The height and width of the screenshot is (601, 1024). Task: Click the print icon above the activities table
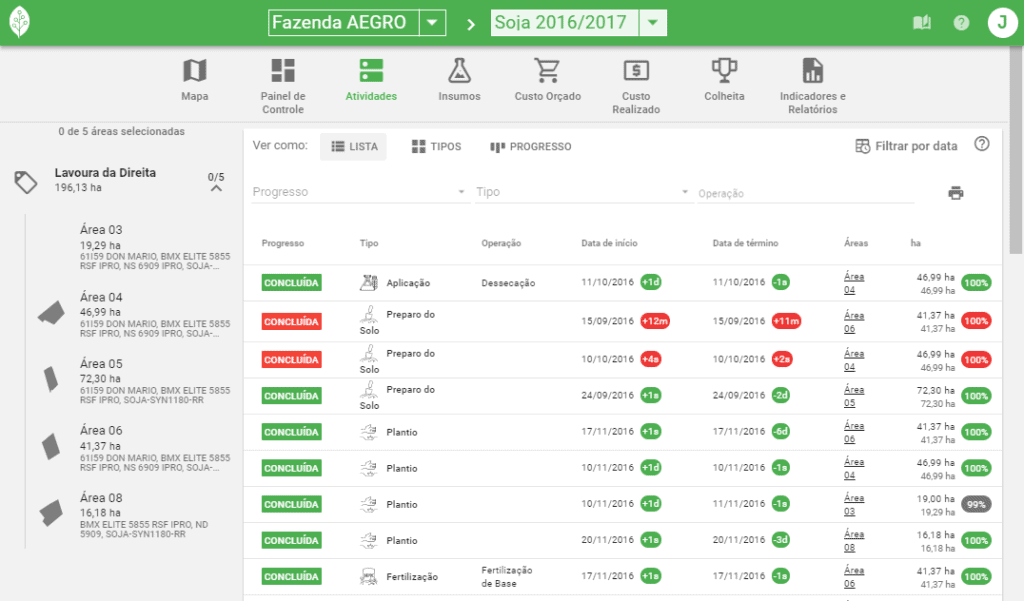tap(956, 192)
